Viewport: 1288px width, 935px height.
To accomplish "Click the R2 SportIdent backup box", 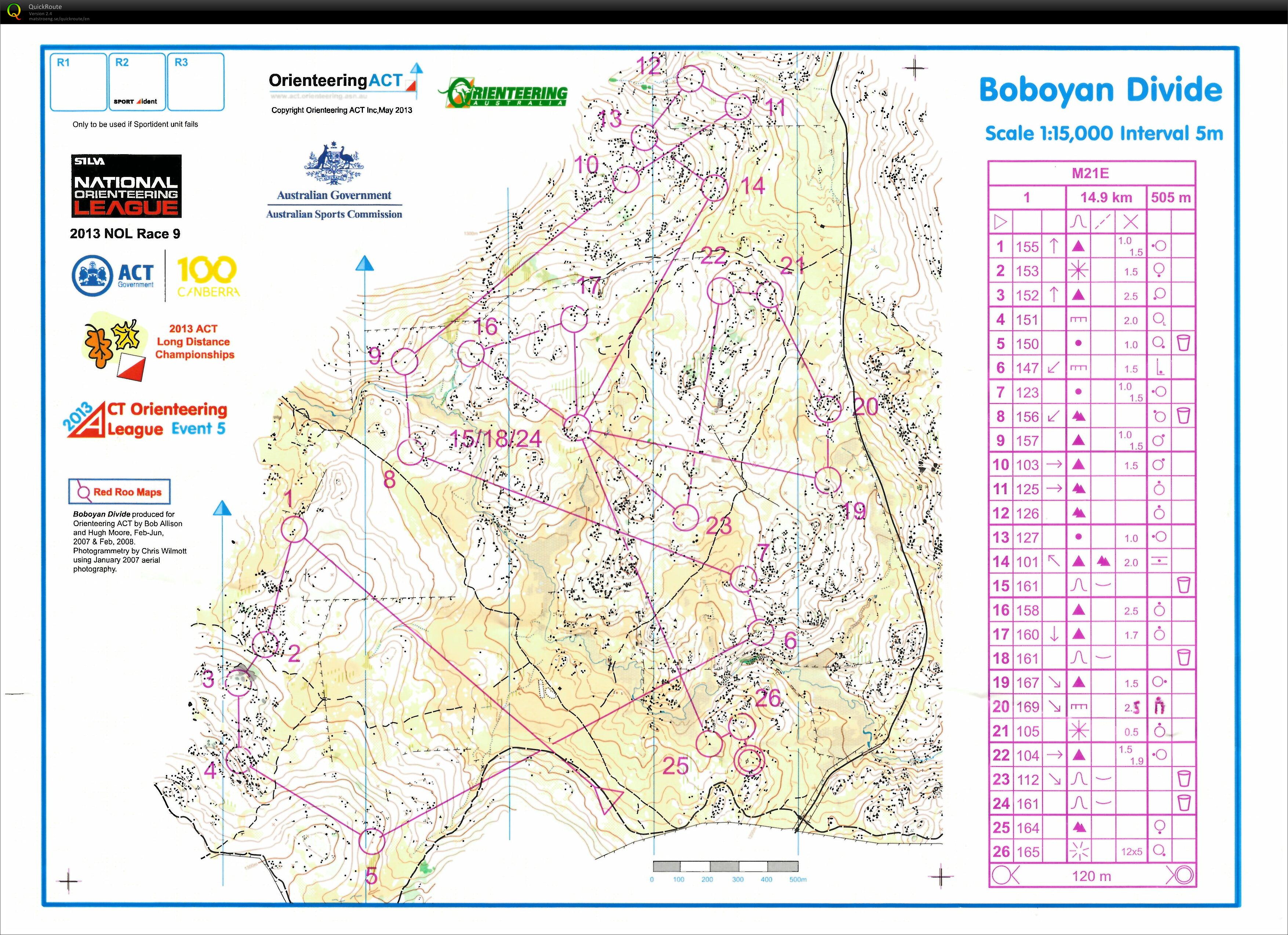I will coord(137,82).
